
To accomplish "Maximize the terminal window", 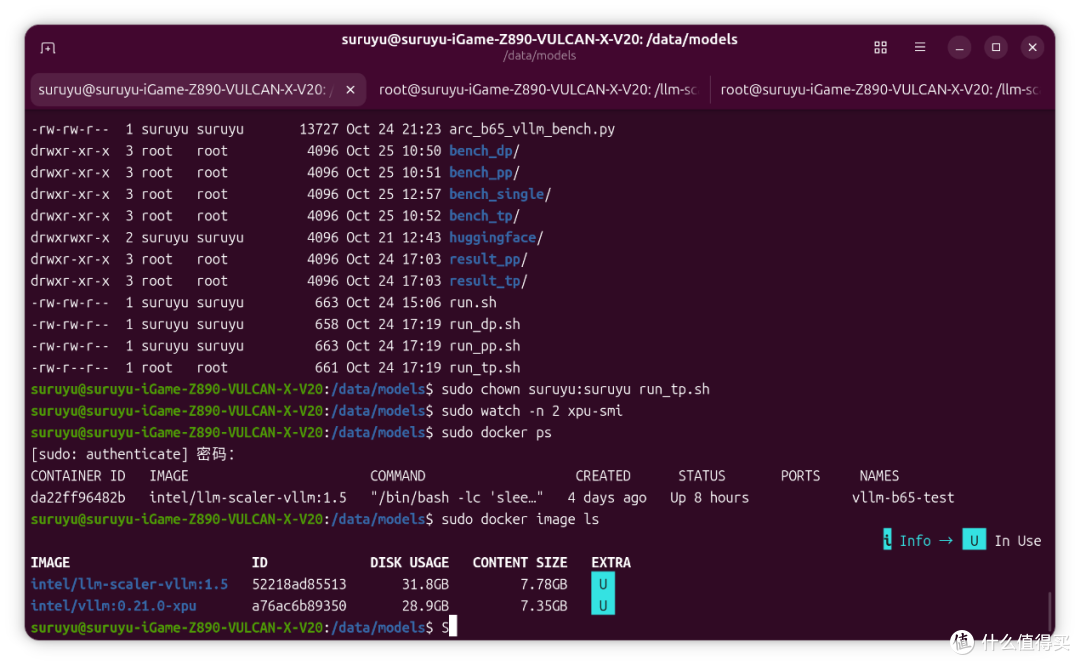I will (x=995, y=48).
